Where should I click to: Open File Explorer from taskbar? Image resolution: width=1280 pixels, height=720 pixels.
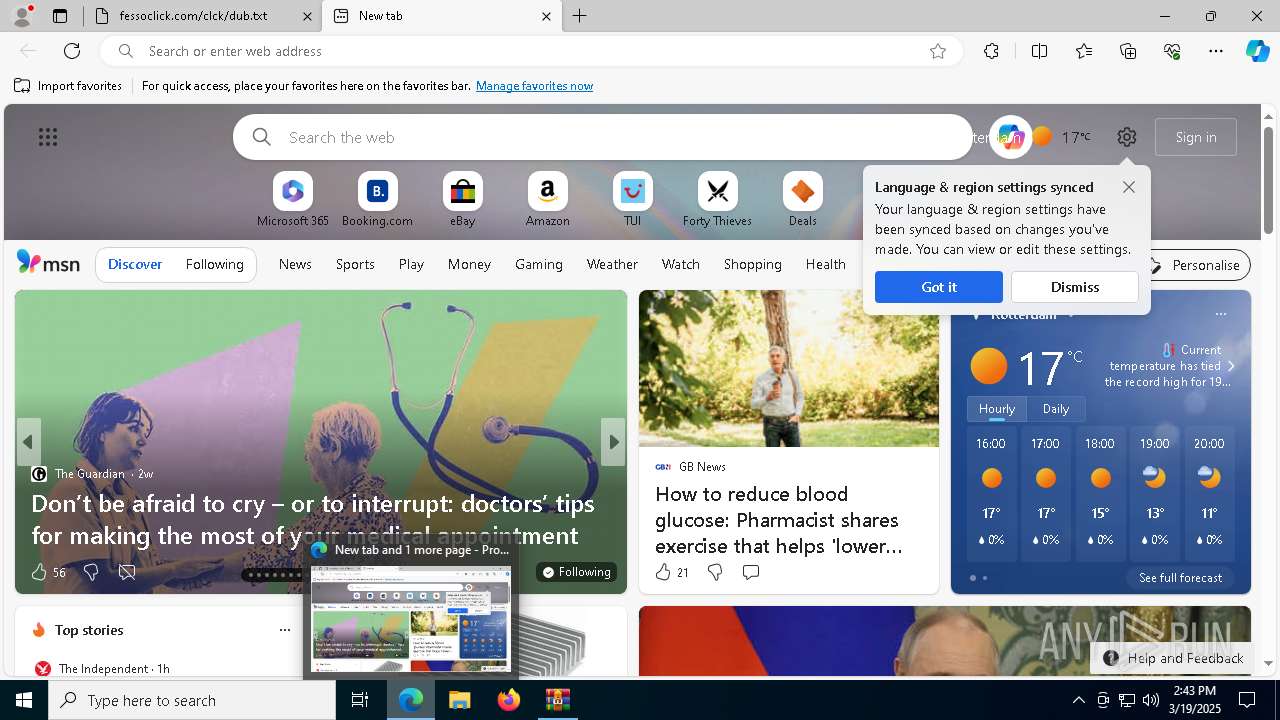[460, 700]
